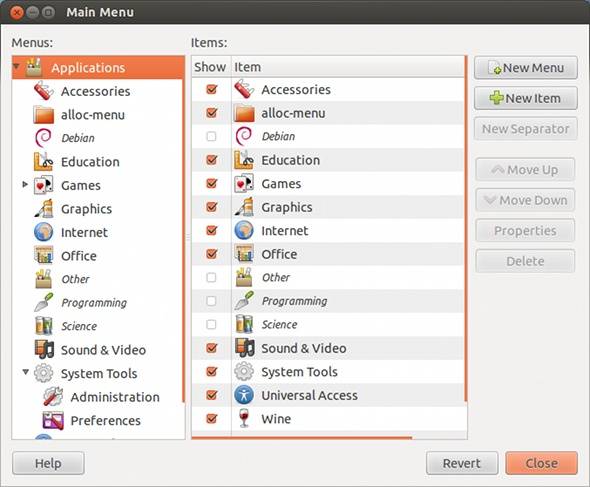Click the System Tools gear icon in Menus tree
Image resolution: width=590 pixels, height=487 pixels.
point(44,373)
